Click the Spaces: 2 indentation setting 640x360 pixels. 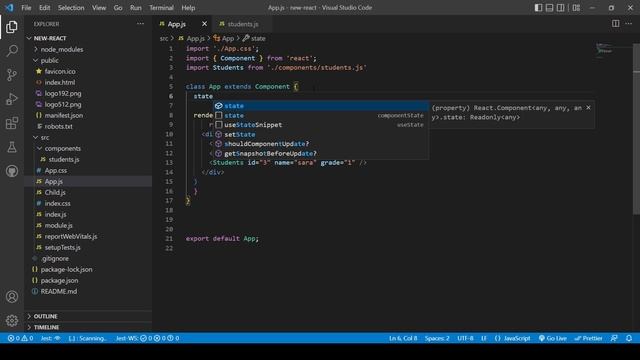pos(437,338)
